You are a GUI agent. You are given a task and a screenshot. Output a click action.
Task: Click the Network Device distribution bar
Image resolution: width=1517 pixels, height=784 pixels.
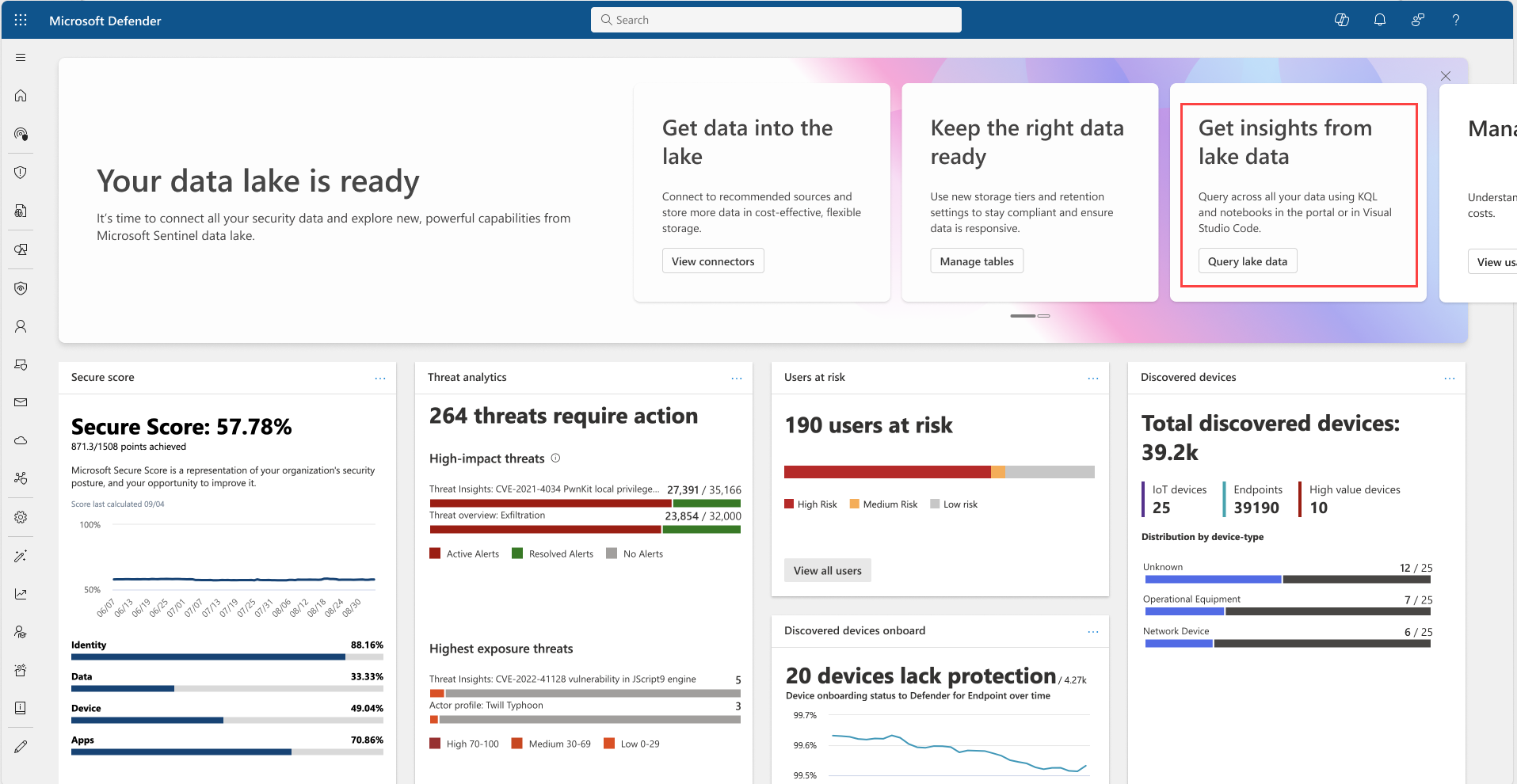coord(1288,644)
